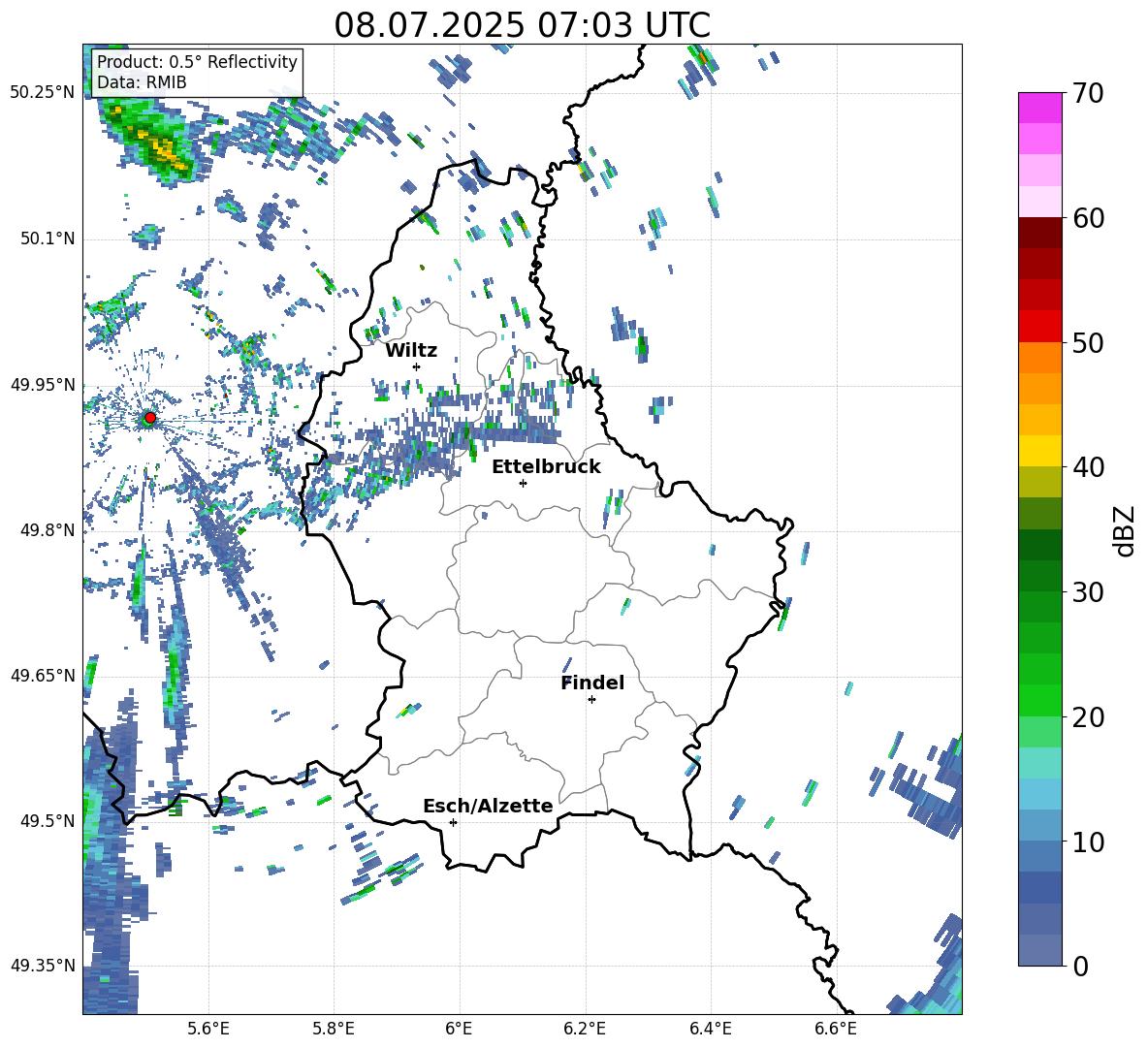The width and height of the screenshot is (1148, 1048).
Task: Click the 50.25°N latitude label
Action: pos(43,93)
